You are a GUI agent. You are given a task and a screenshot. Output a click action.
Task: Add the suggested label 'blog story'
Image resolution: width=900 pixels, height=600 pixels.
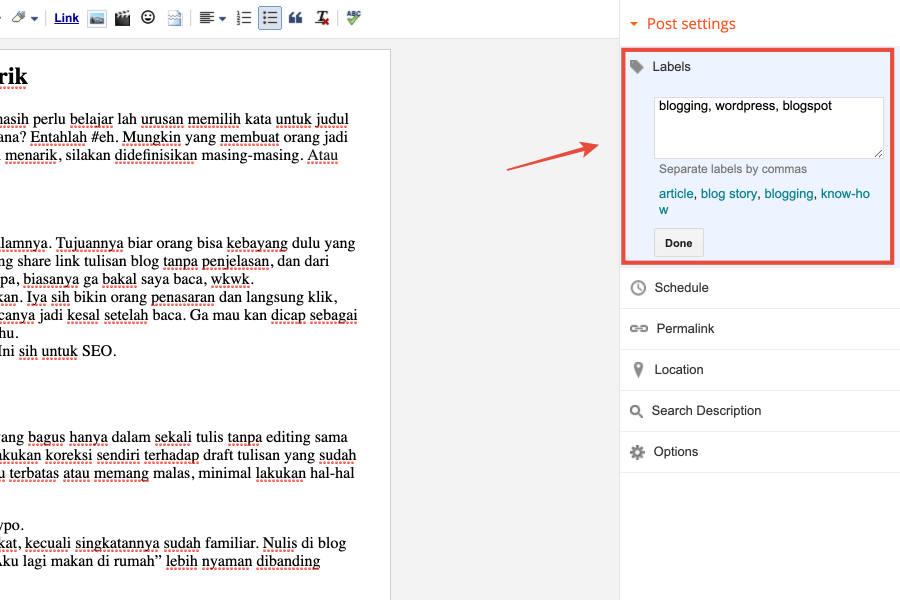(x=728, y=193)
